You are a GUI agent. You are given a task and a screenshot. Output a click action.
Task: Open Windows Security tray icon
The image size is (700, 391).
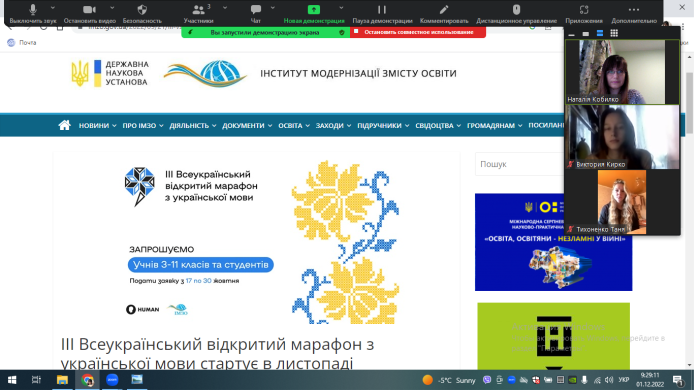pyautogui.click(x=536, y=380)
